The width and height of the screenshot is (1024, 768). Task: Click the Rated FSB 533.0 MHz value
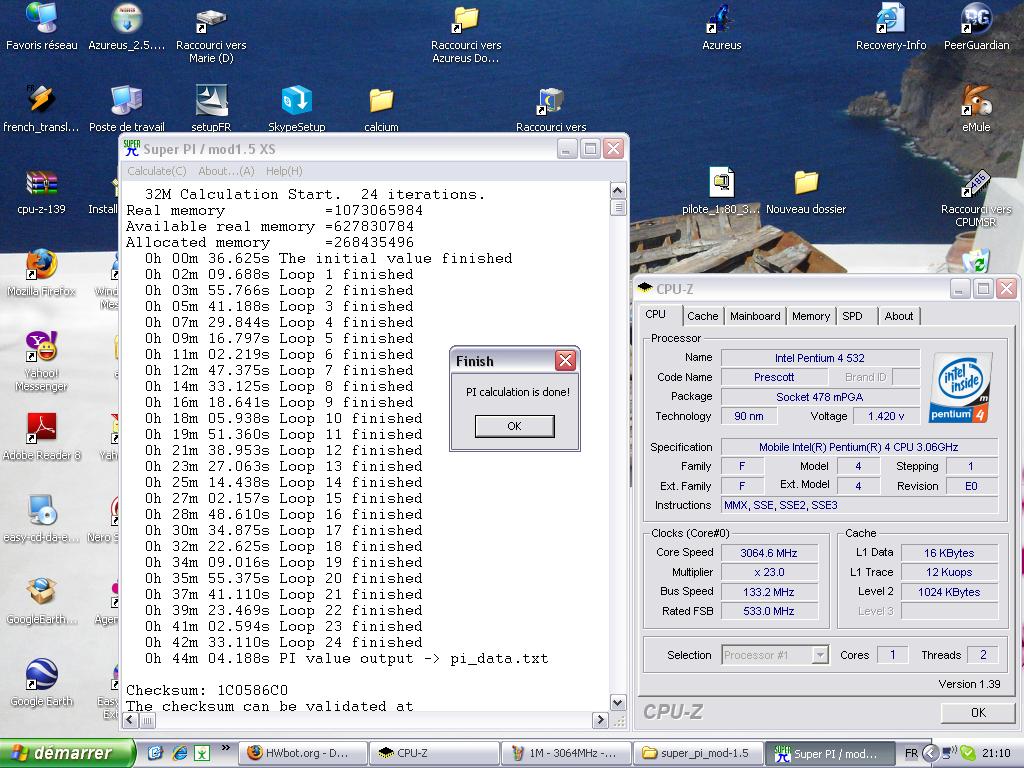(769, 611)
